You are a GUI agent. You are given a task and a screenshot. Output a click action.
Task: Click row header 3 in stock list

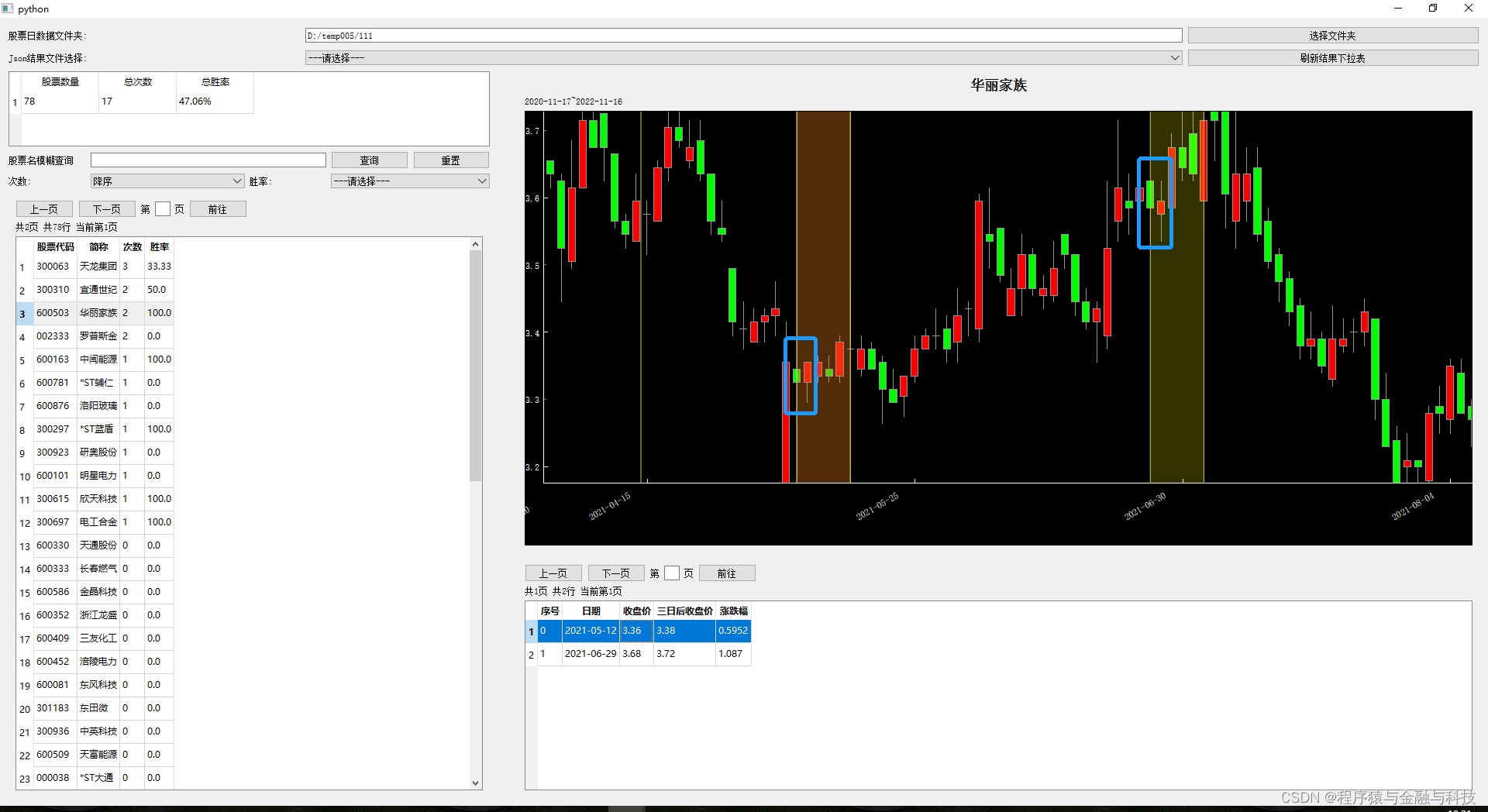click(x=25, y=314)
